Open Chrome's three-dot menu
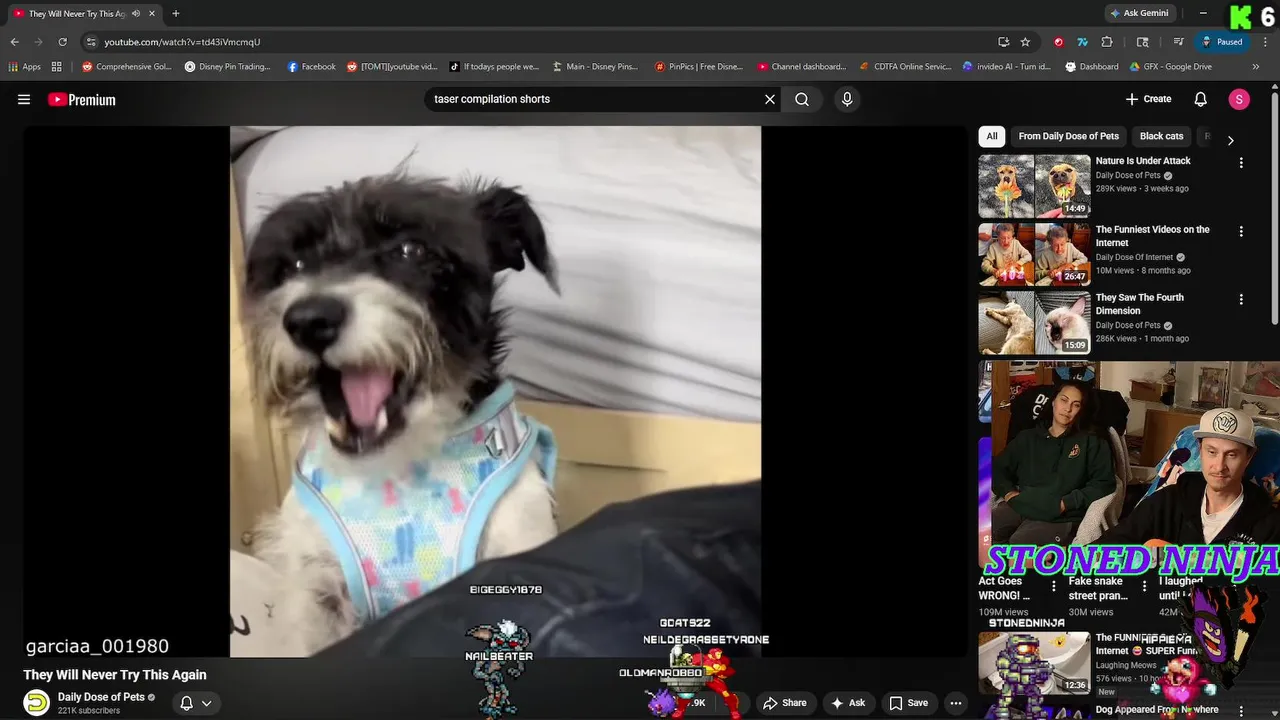 click(x=1265, y=42)
